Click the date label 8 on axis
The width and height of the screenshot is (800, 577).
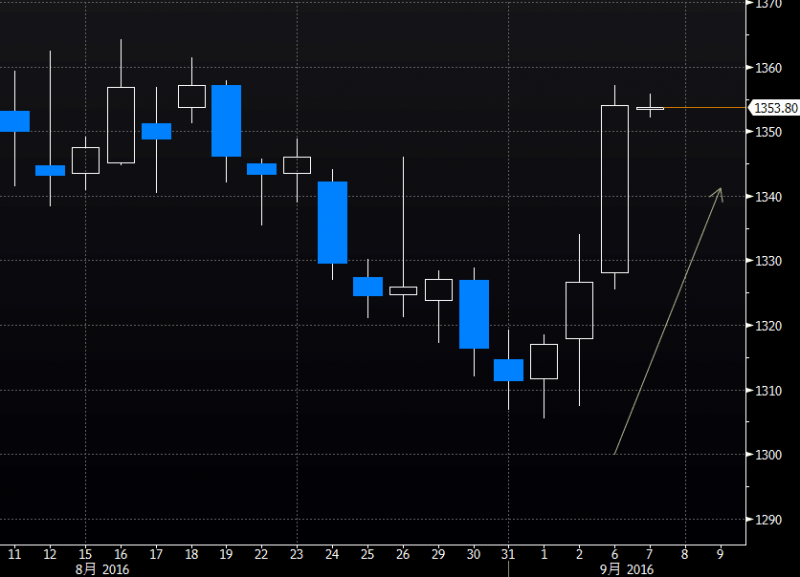point(685,554)
